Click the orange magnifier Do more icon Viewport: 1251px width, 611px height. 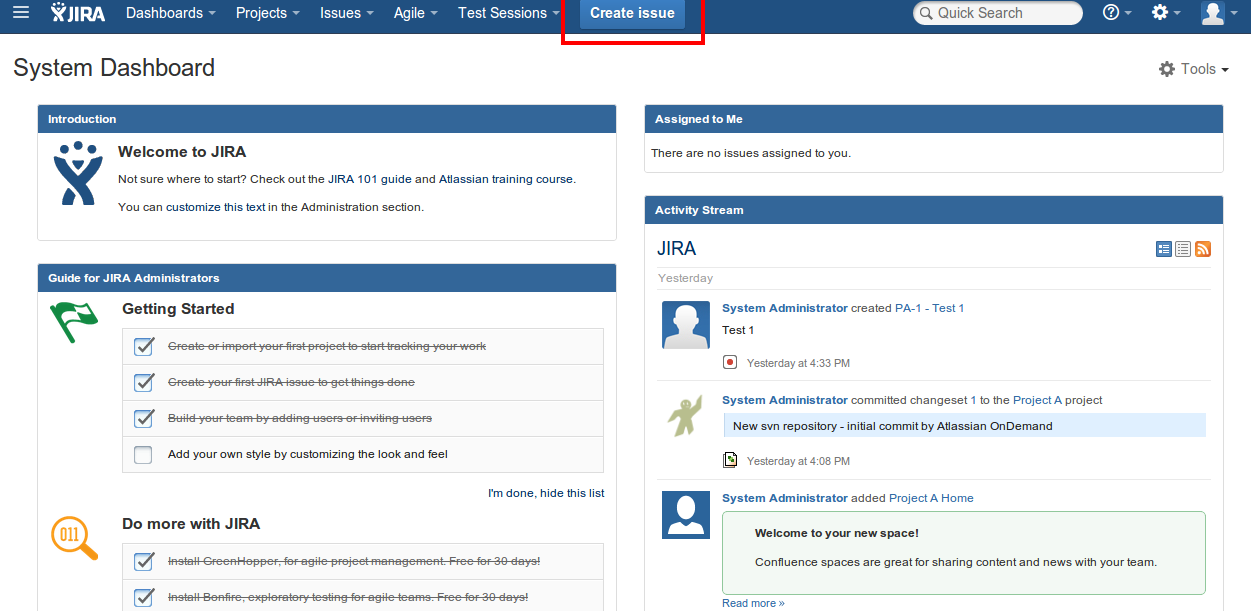(x=74, y=538)
